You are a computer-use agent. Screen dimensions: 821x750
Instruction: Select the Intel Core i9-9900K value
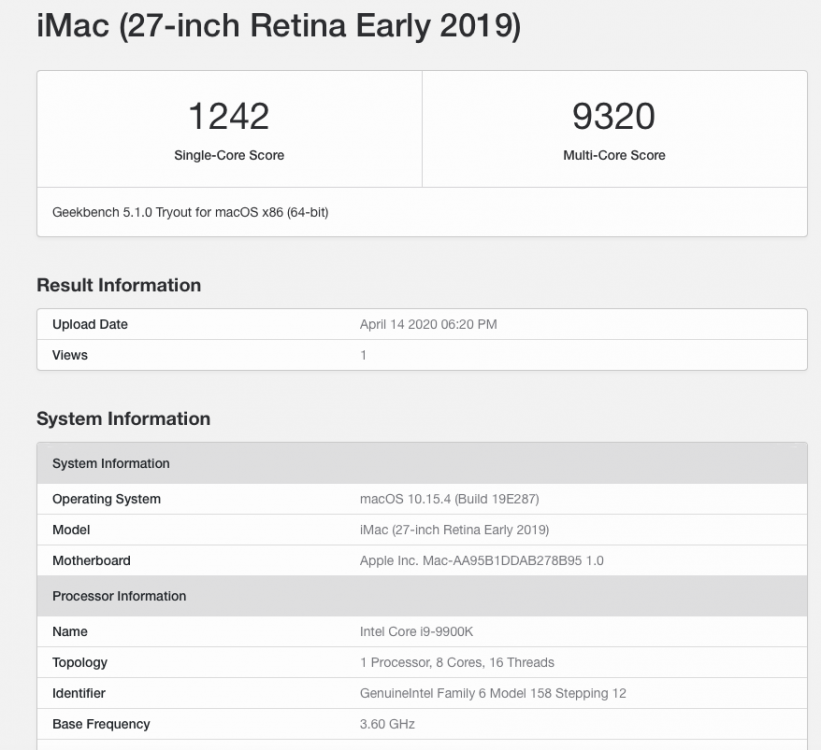(x=416, y=631)
